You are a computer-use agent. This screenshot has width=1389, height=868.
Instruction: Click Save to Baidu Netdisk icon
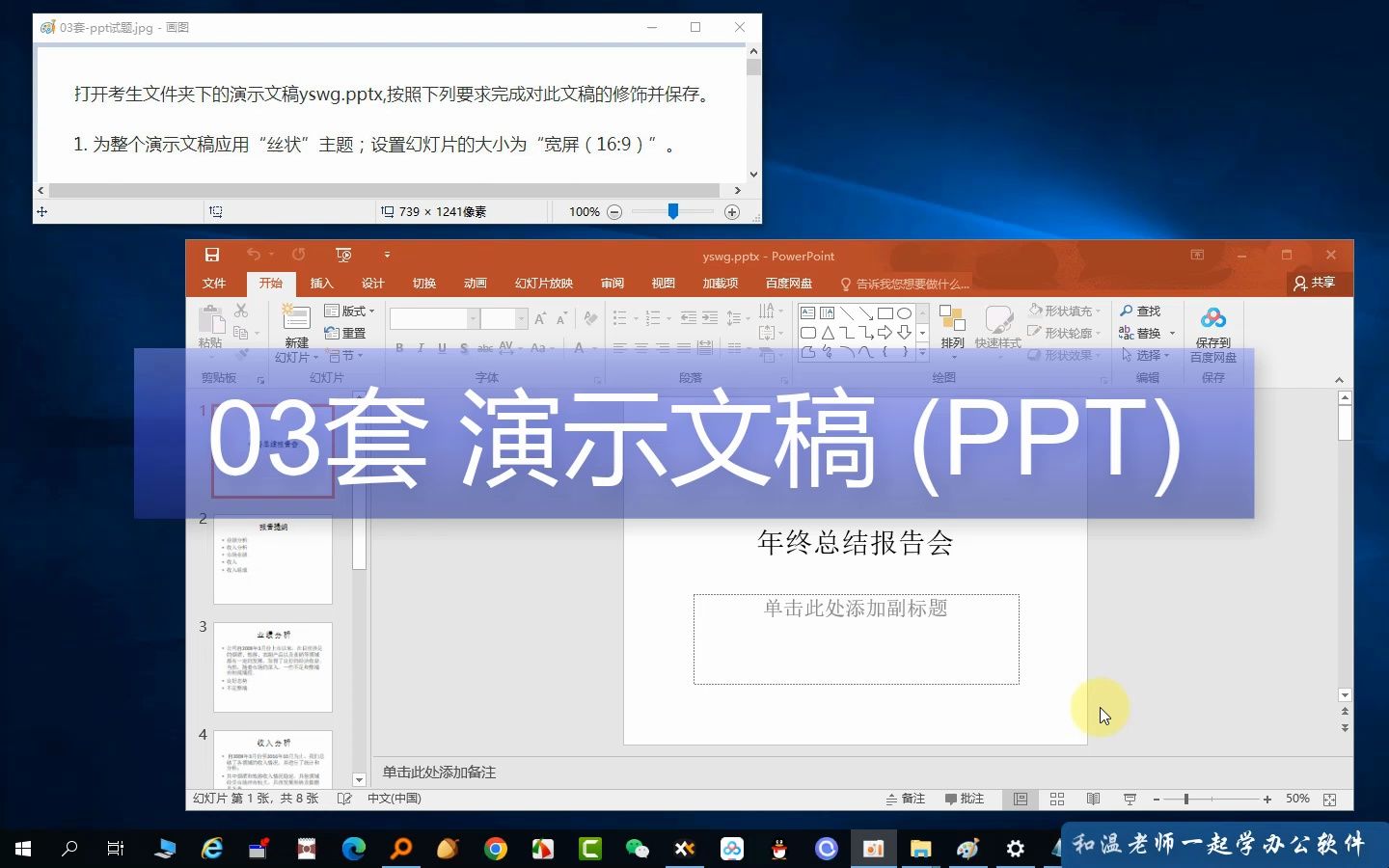tap(1212, 328)
